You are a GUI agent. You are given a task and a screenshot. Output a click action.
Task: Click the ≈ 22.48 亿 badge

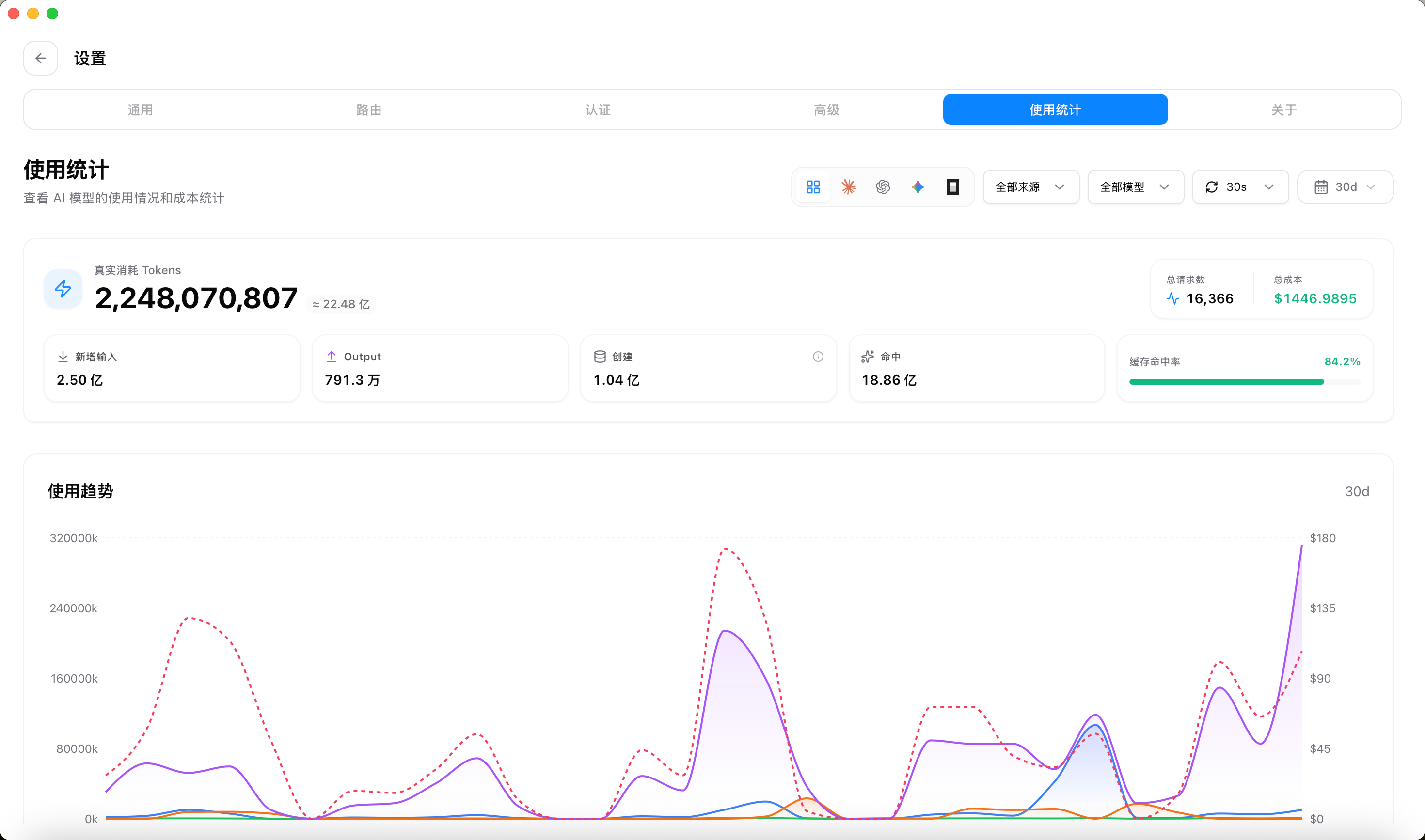pyautogui.click(x=341, y=304)
